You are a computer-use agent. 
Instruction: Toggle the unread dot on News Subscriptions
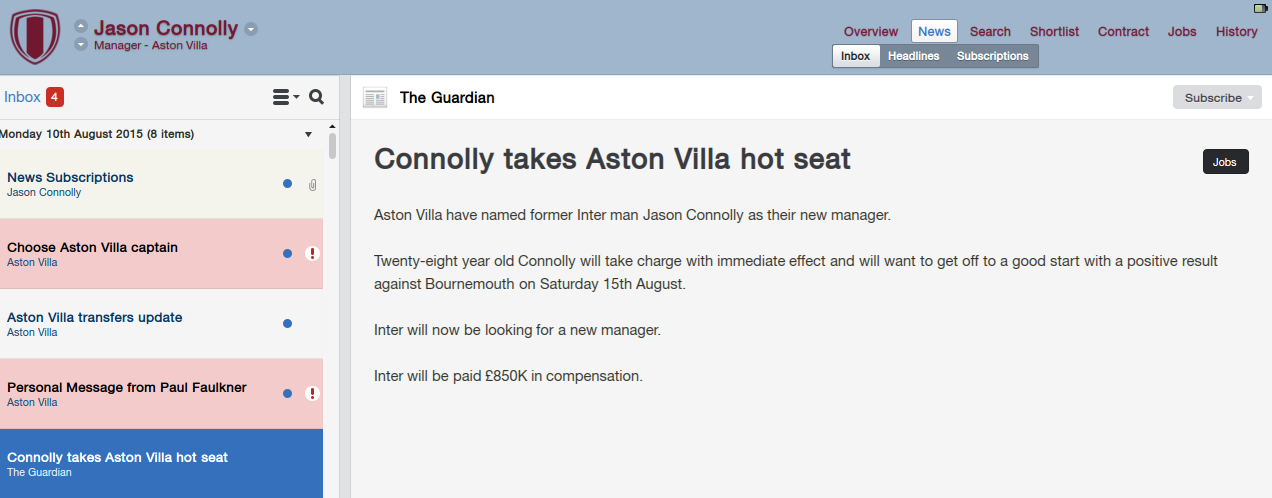(287, 184)
